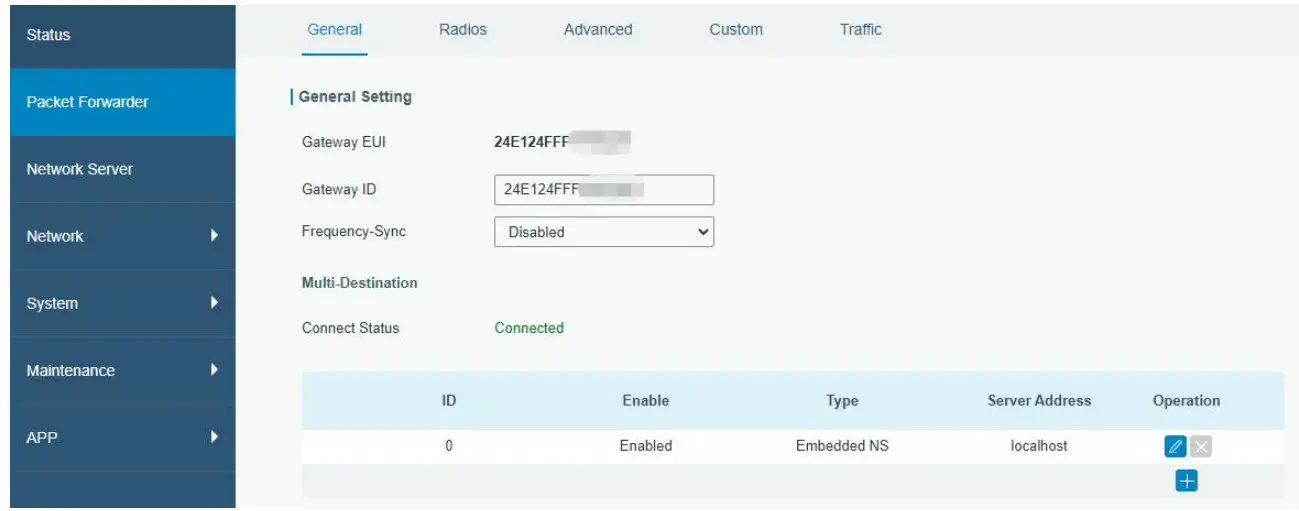Image resolution: width=1299 pixels, height=511 pixels.
Task: Click the Operation column header
Action: coord(1186,401)
